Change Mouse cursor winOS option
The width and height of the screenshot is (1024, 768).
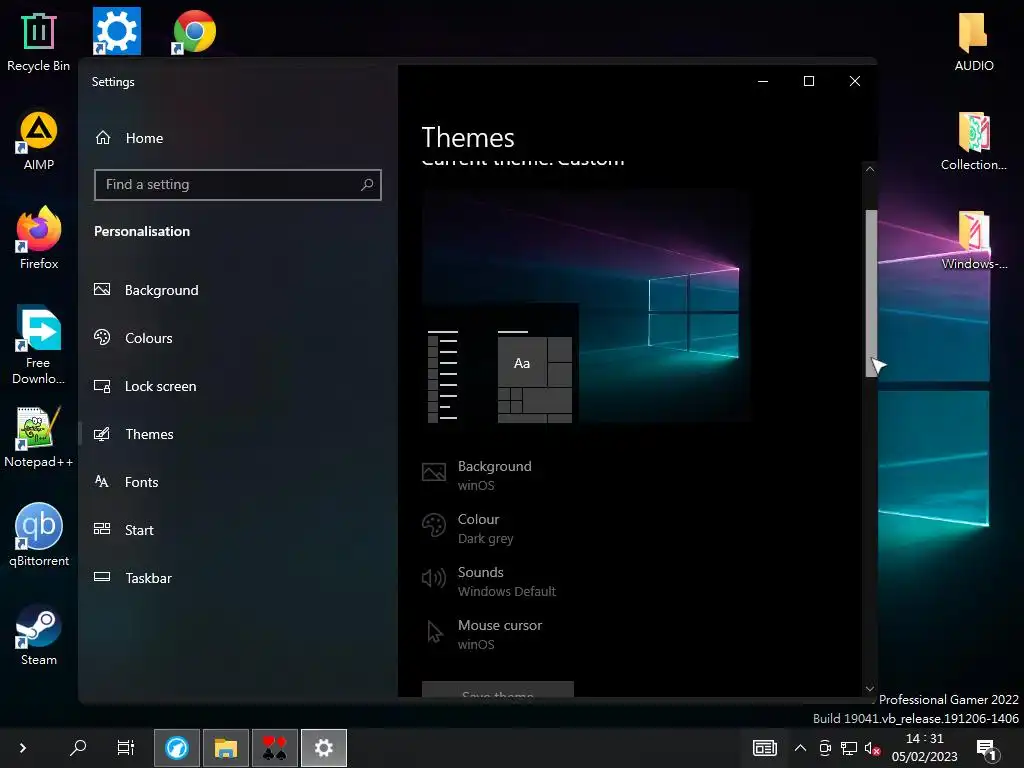pyautogui.click(x=482, y=634)
